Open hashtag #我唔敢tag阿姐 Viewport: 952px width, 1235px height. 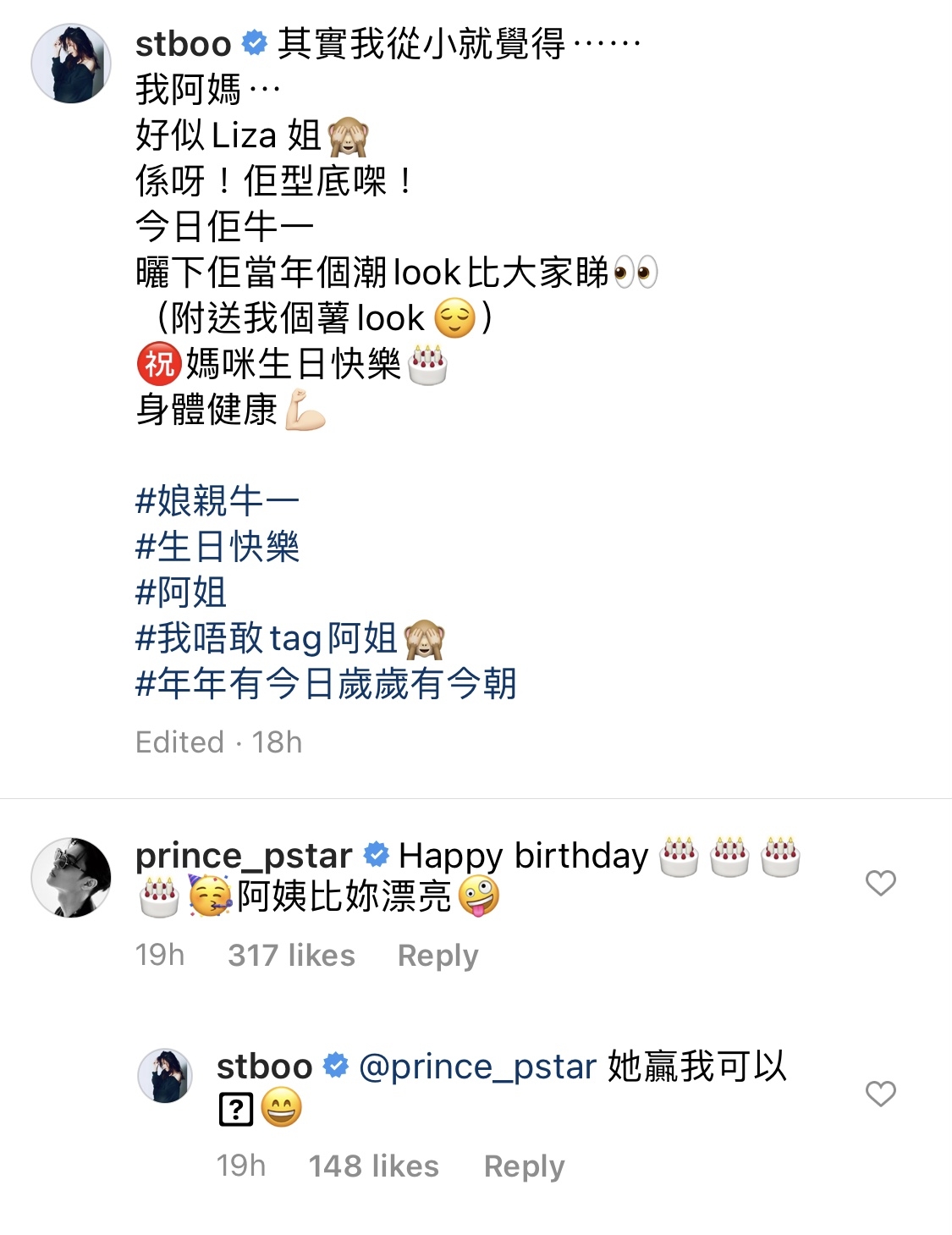click(266, 638)
